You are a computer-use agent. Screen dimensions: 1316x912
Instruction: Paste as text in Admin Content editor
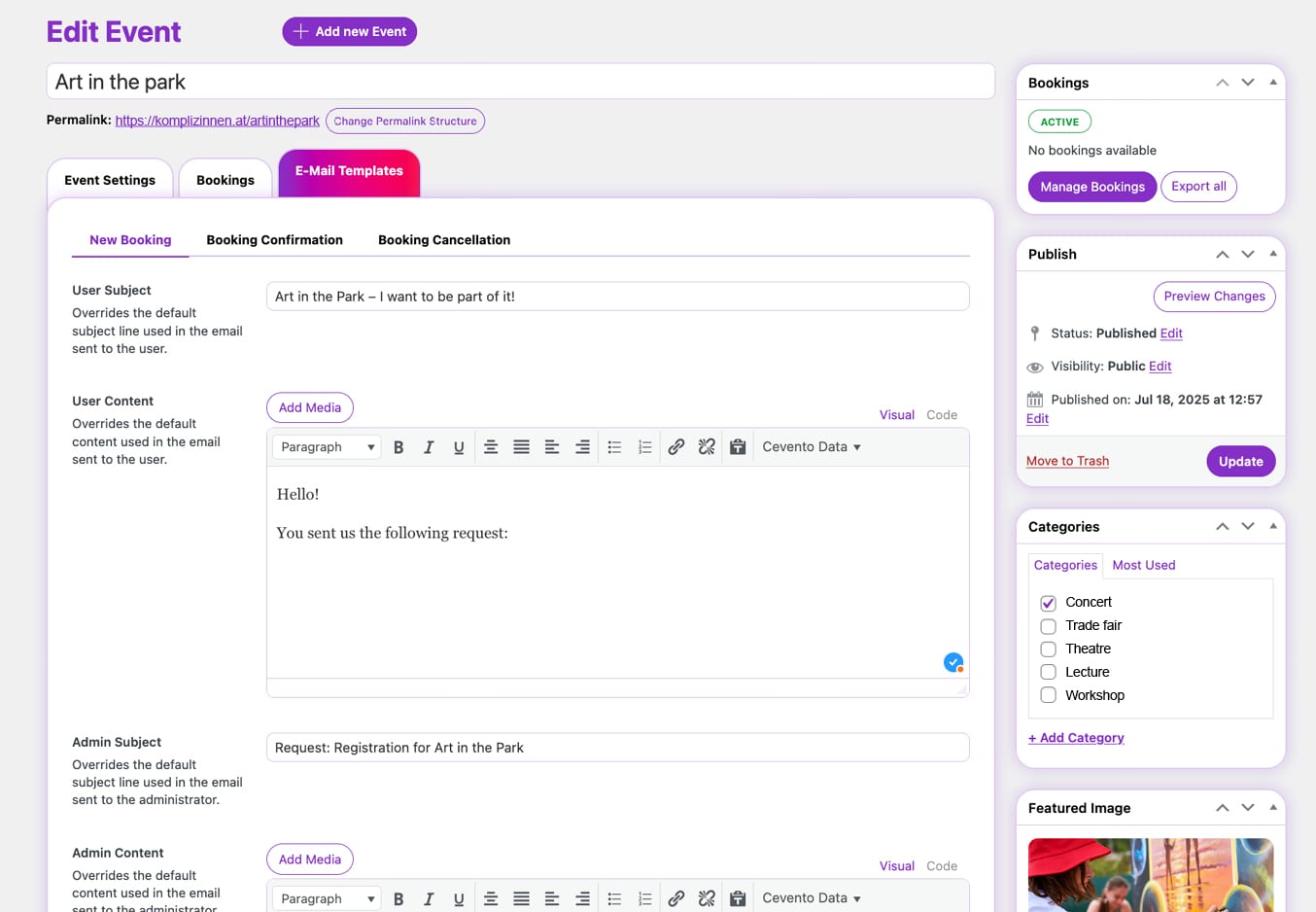(738, 898)
